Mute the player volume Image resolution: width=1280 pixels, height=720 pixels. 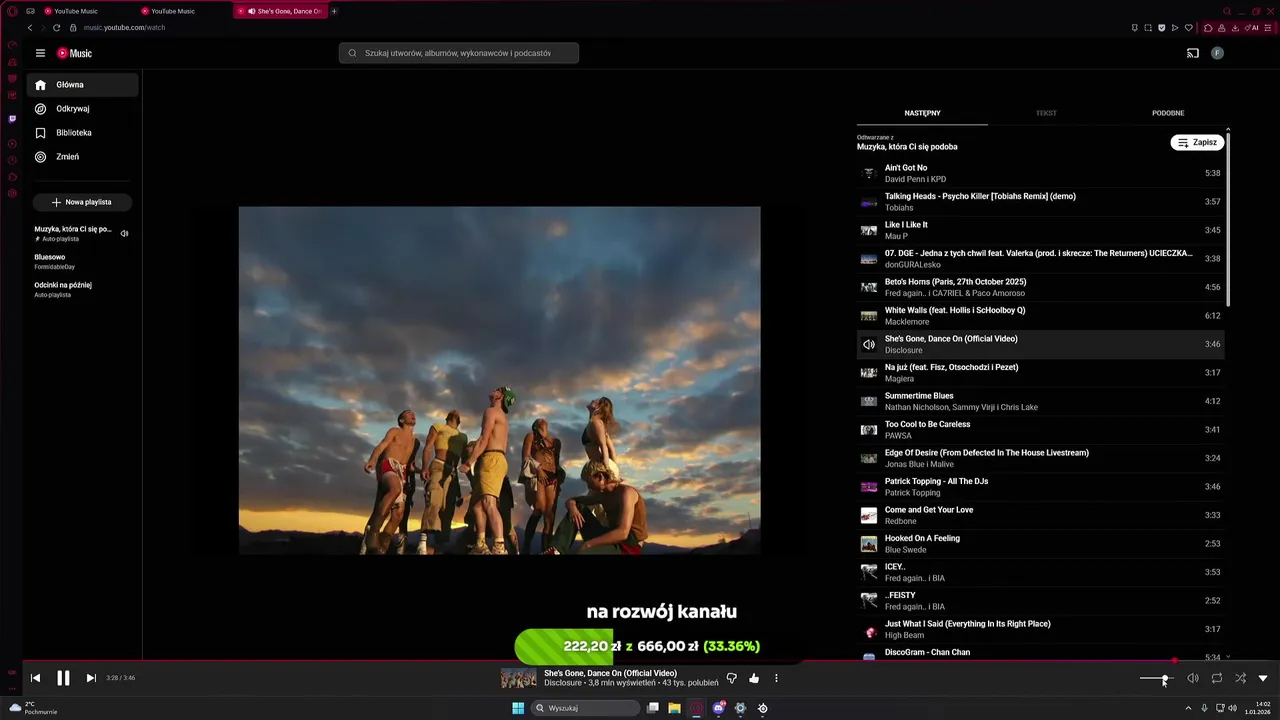coord(1193,678)
